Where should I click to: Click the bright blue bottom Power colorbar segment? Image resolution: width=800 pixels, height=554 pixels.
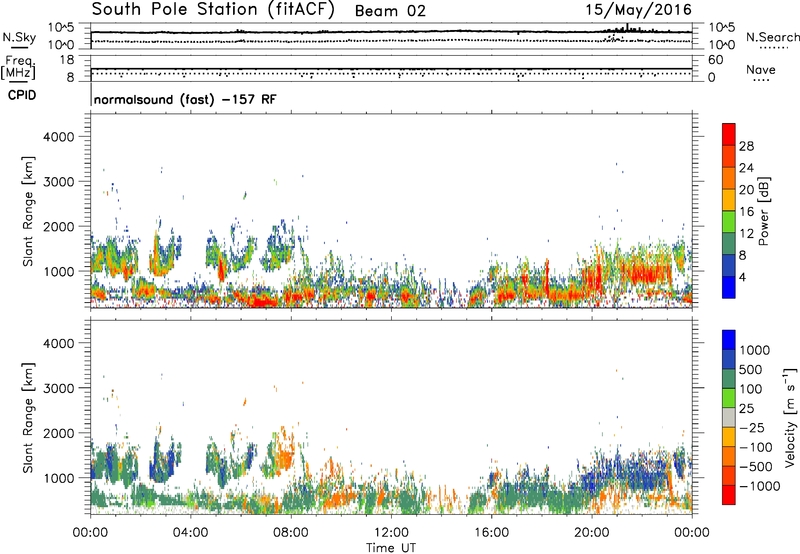click(729, 287)
